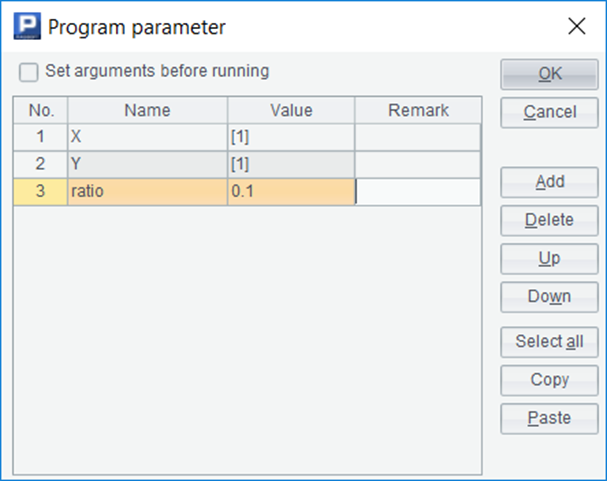Close the Program parameter dialog

tap(577, 27)
